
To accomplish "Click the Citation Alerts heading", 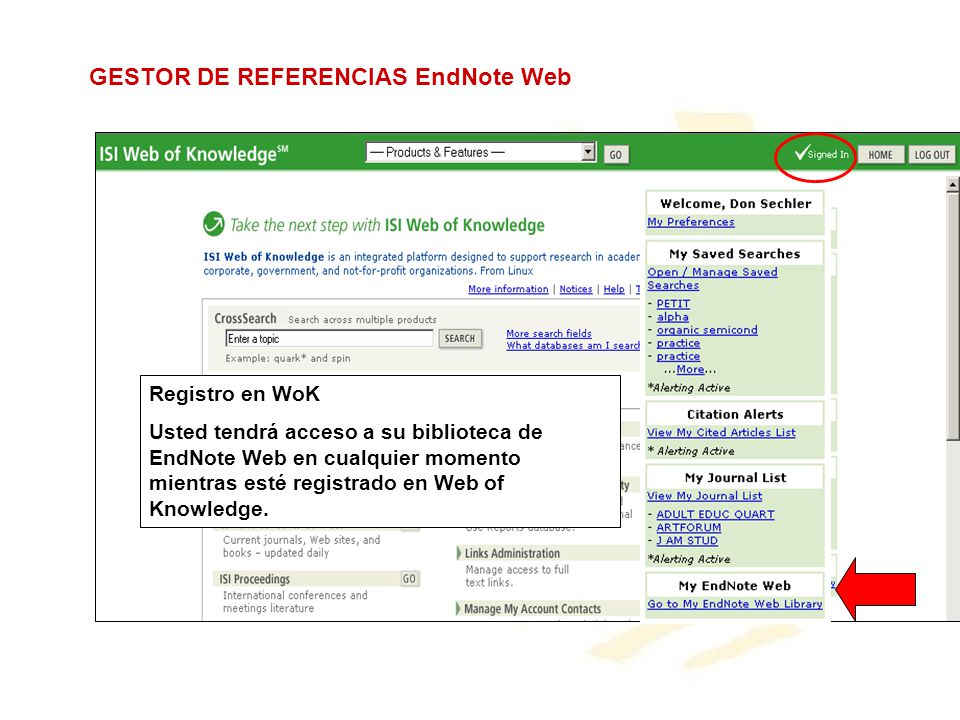I will point(735,414).
